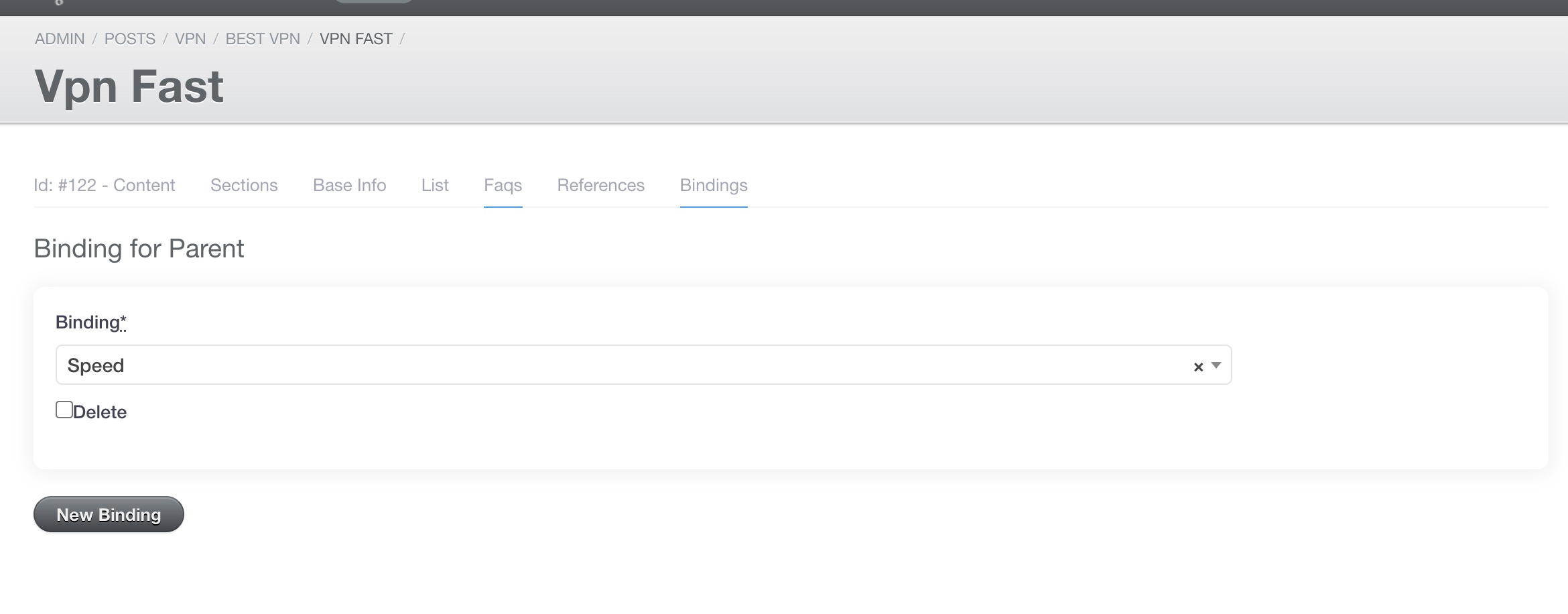Navigate to POSTS breadcrumb
Viewport: 1568px width, 614px height.
pyautogui.click(x=129, y=39)
